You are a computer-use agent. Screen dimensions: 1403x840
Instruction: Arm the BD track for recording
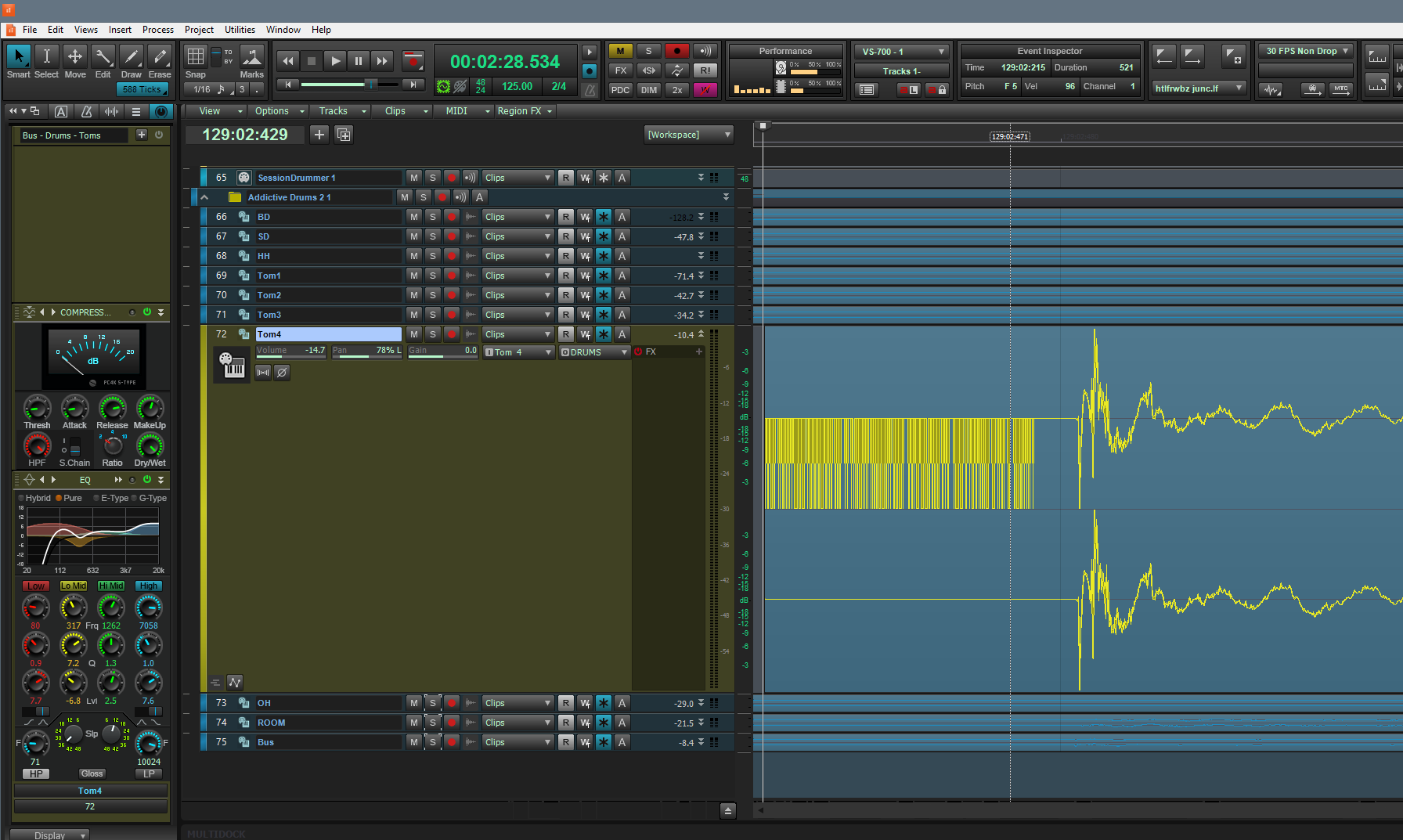(451, 217)
